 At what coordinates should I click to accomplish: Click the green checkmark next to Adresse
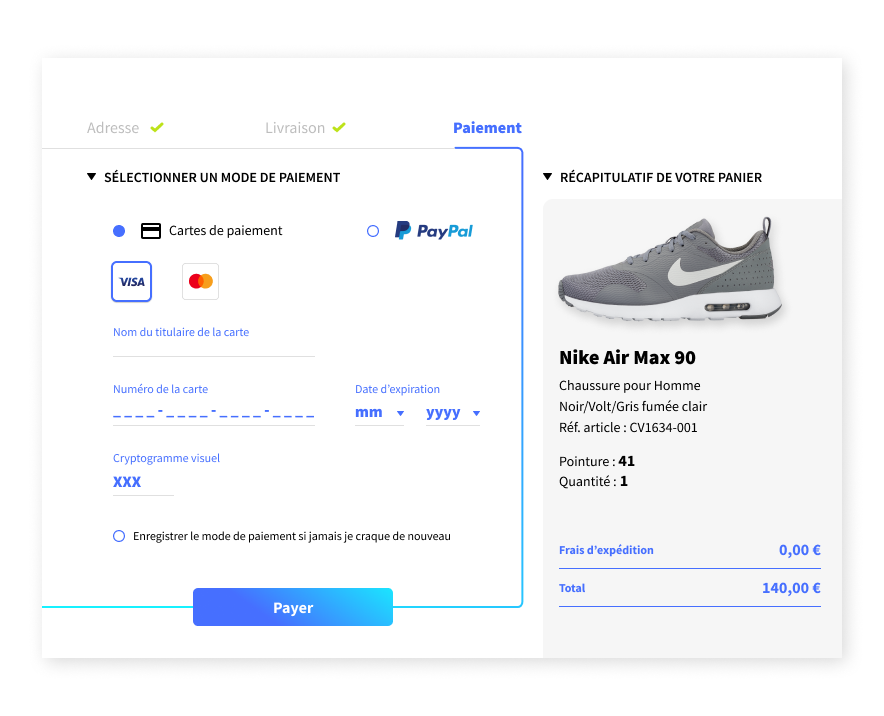click(157, 127)
